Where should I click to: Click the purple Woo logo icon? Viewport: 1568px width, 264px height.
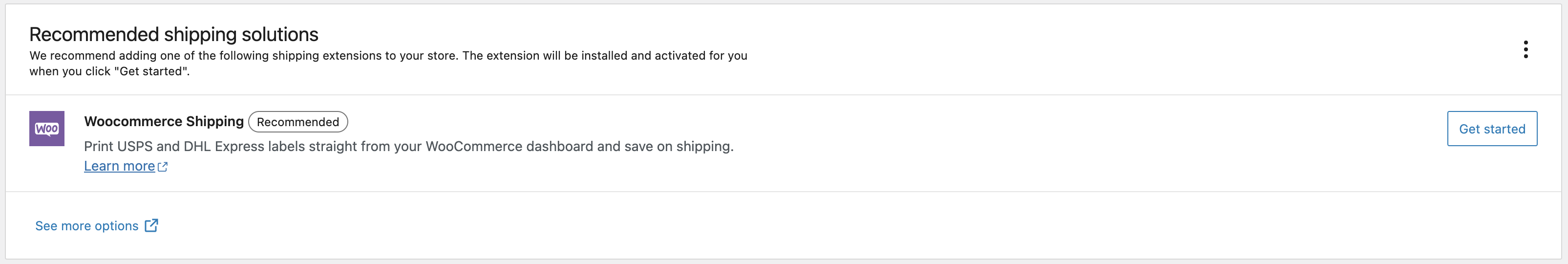[47, 129]
